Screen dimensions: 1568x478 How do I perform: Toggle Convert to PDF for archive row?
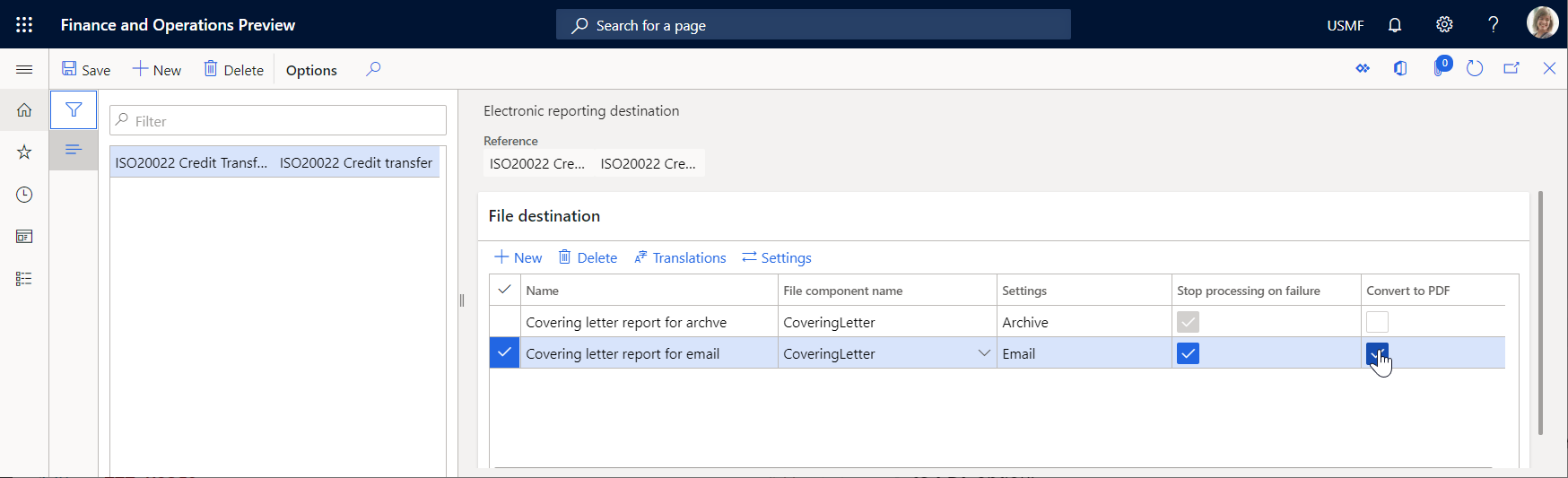(1377, 322)
